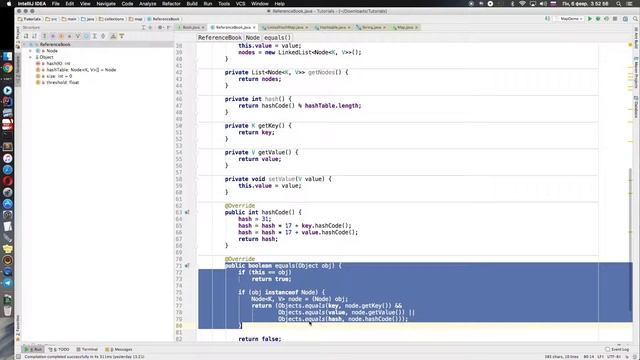This screenshot has width=640, height=360.
Task: Open the Wi-Fi status menu
Action: coord(522,4)
